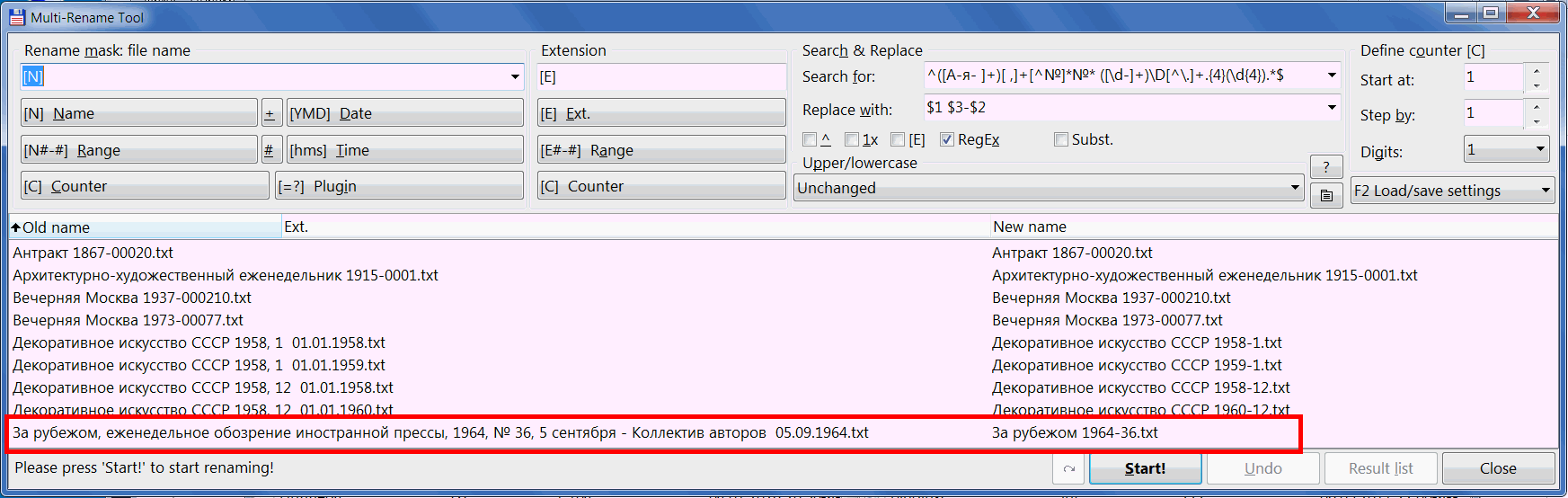
Task: Tick the 1x checkbox
Action: 852,139
